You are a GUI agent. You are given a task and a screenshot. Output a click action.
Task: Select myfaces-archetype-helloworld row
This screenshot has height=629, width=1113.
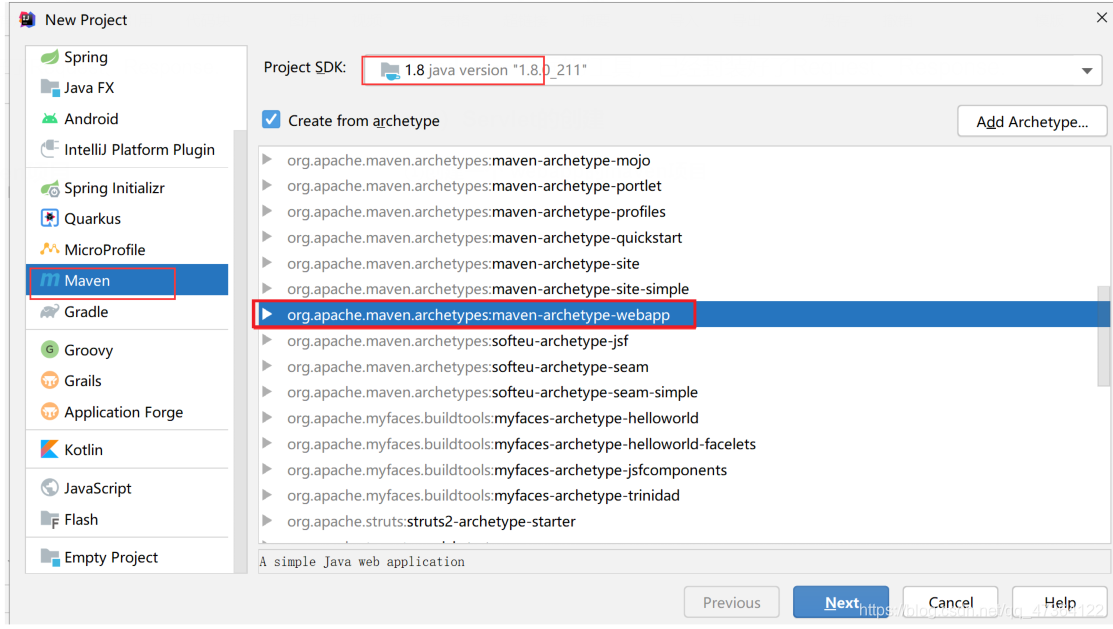point(678,418)
